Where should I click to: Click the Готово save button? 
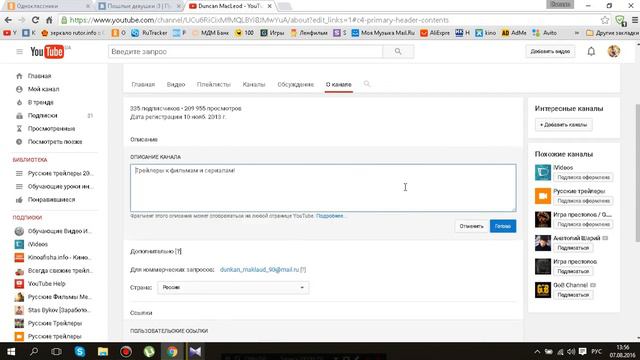click(x=503, y=226)
